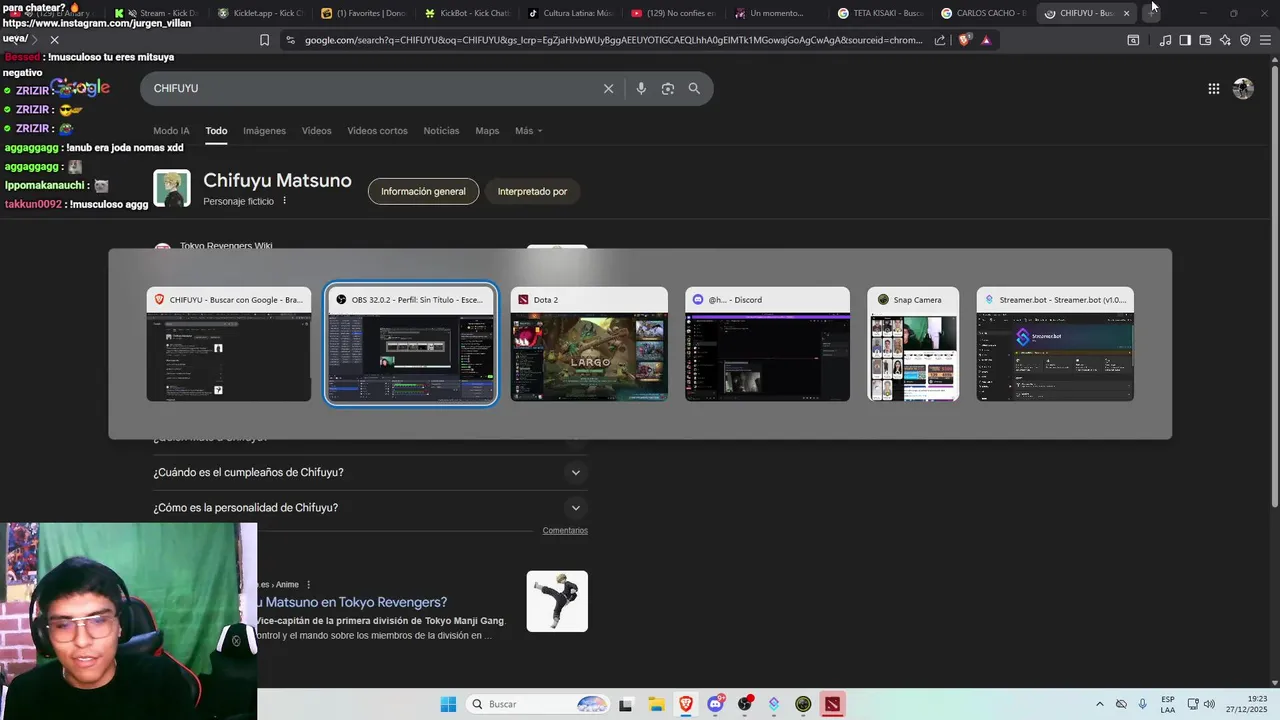Open a new browser tab
This screenshot has height=720, width=1280.
[1151, 13]
